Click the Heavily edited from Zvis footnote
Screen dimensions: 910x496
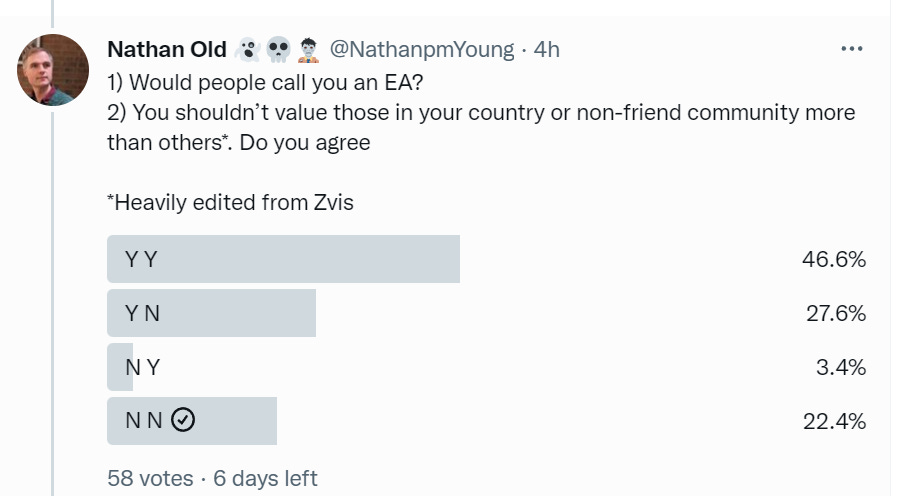click(x=230, y=202)
